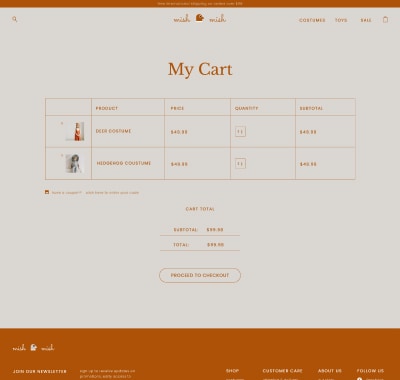
Task: Remove the Deer Costume with its x icon
Action: [x=62, y=123]
